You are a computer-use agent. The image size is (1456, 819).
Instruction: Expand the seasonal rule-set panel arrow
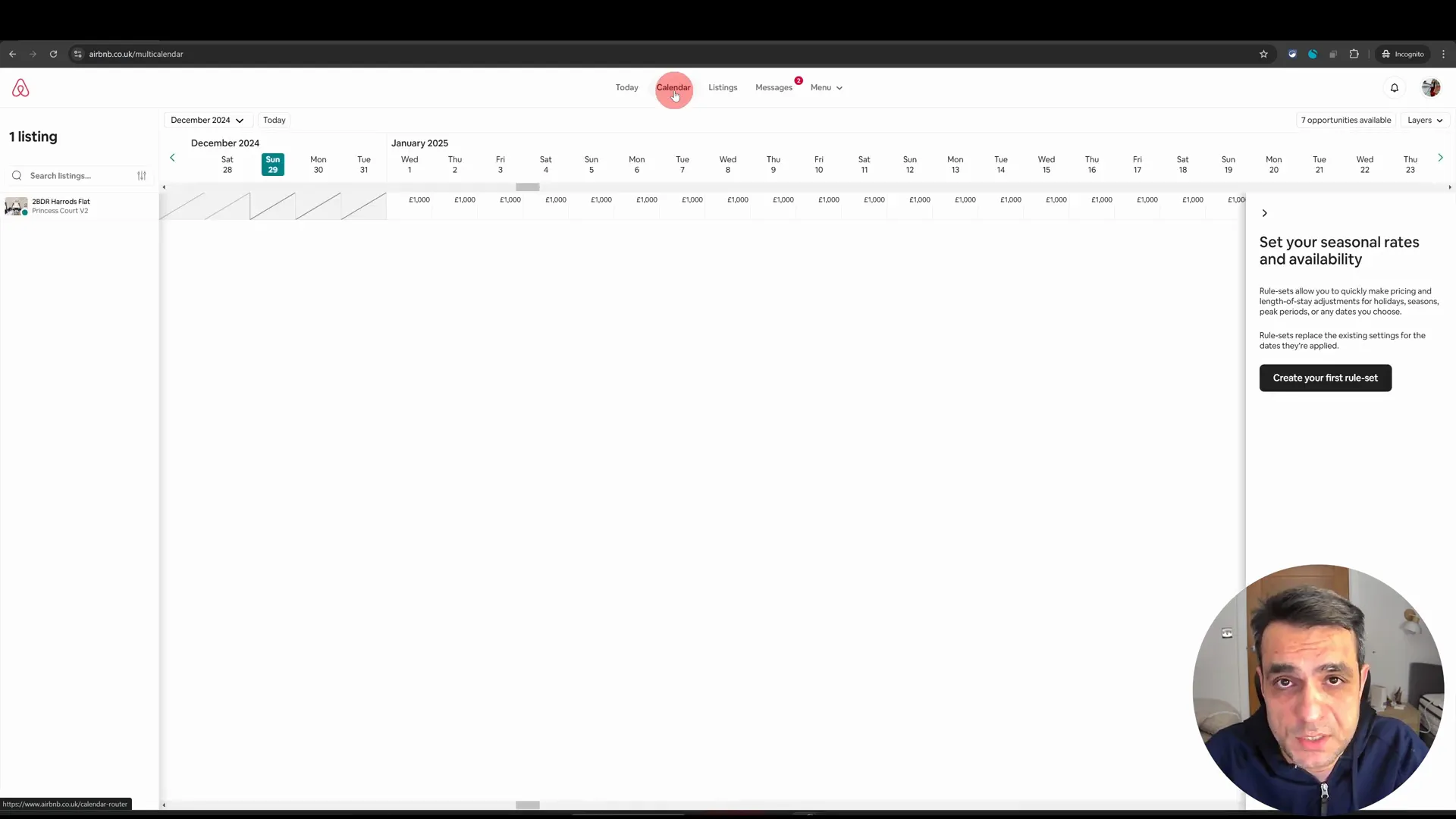1265,213
